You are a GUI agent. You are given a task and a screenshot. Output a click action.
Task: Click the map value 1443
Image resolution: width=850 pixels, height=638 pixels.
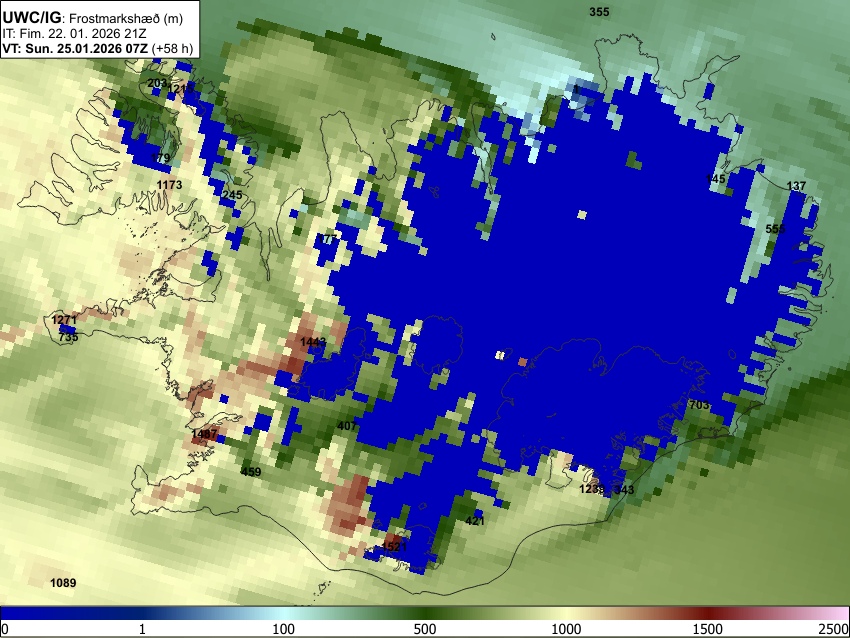(313, 342)
